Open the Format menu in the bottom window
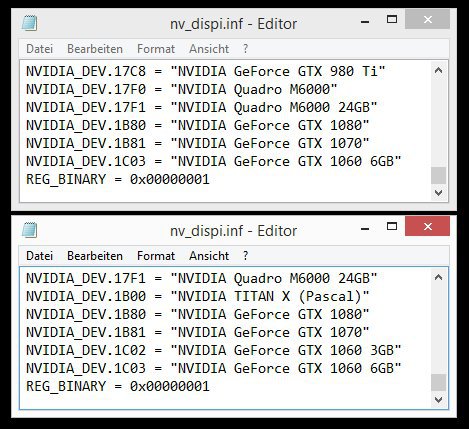This screenshot has width=469, height=429. (x=156, y=256)
